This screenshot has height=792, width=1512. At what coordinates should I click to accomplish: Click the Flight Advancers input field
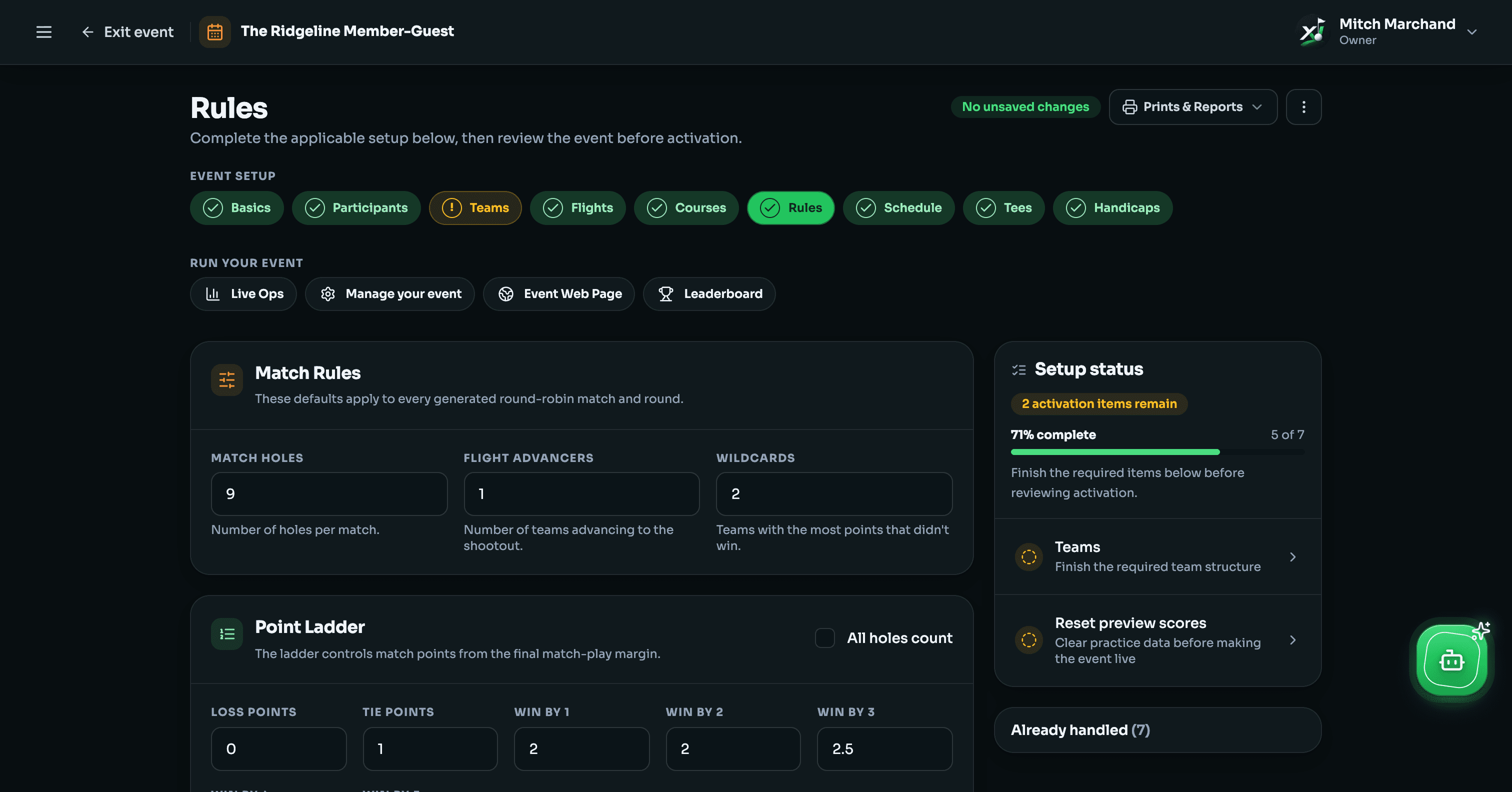click(x=581, y=494)
